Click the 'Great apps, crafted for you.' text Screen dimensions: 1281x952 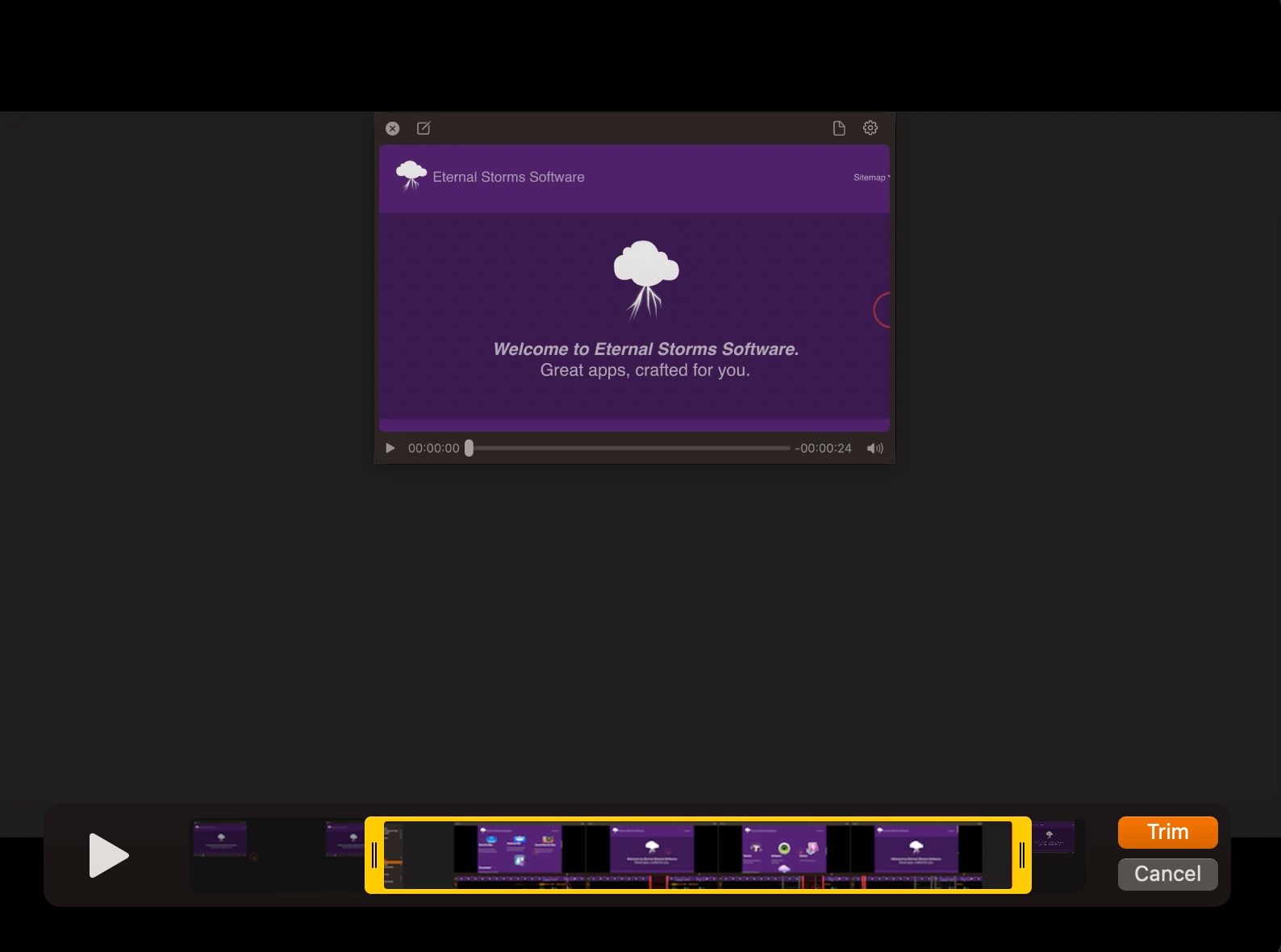pyautogui.click(x=645, y=370)
